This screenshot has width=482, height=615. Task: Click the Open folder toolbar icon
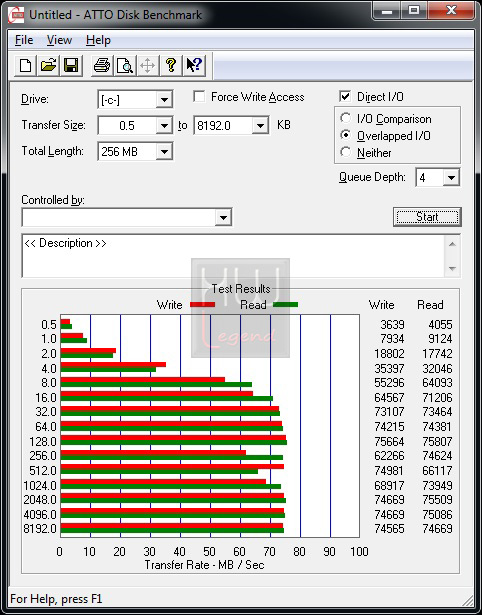point(48,65)
